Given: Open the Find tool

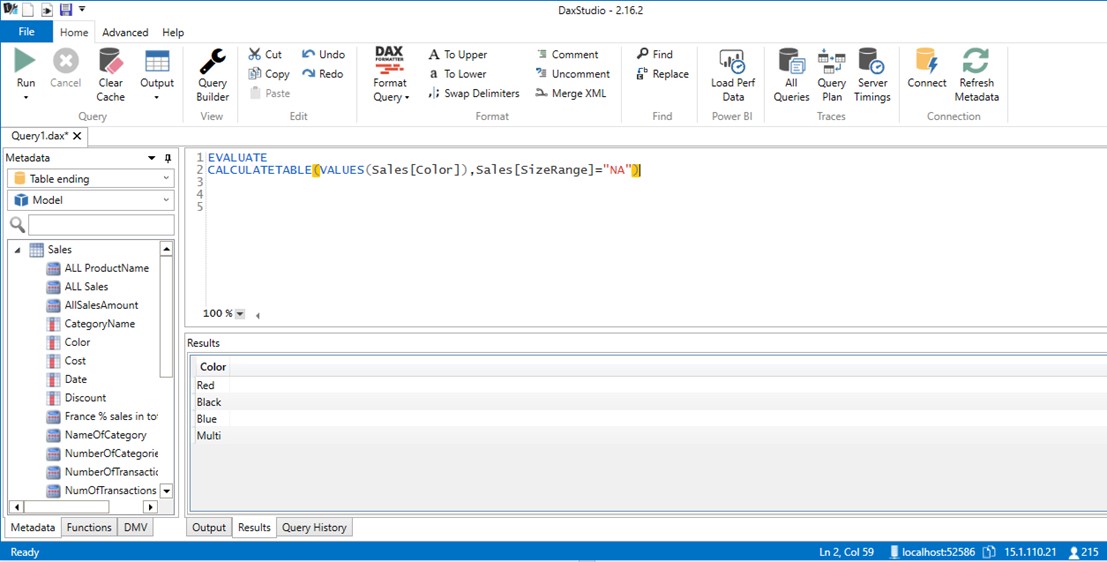Looking at the screenshot, I should [654, 54].
